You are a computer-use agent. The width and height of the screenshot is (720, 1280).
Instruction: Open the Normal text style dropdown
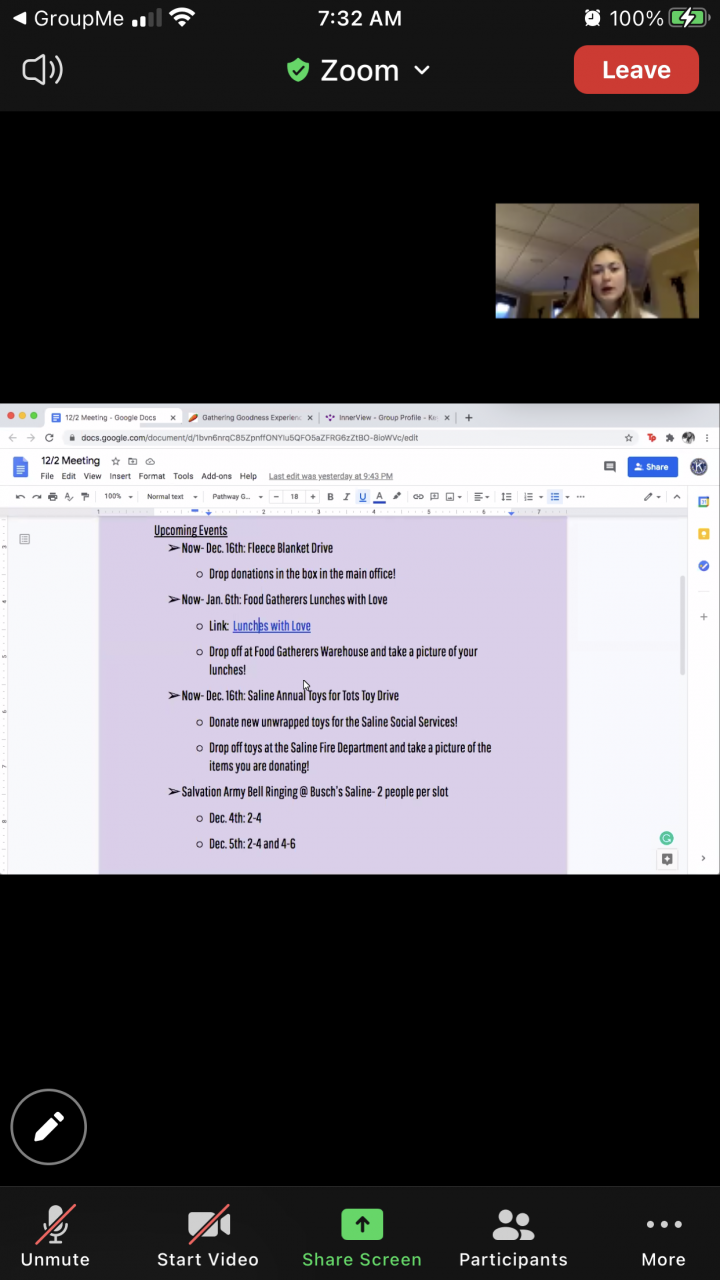(172, 497)
